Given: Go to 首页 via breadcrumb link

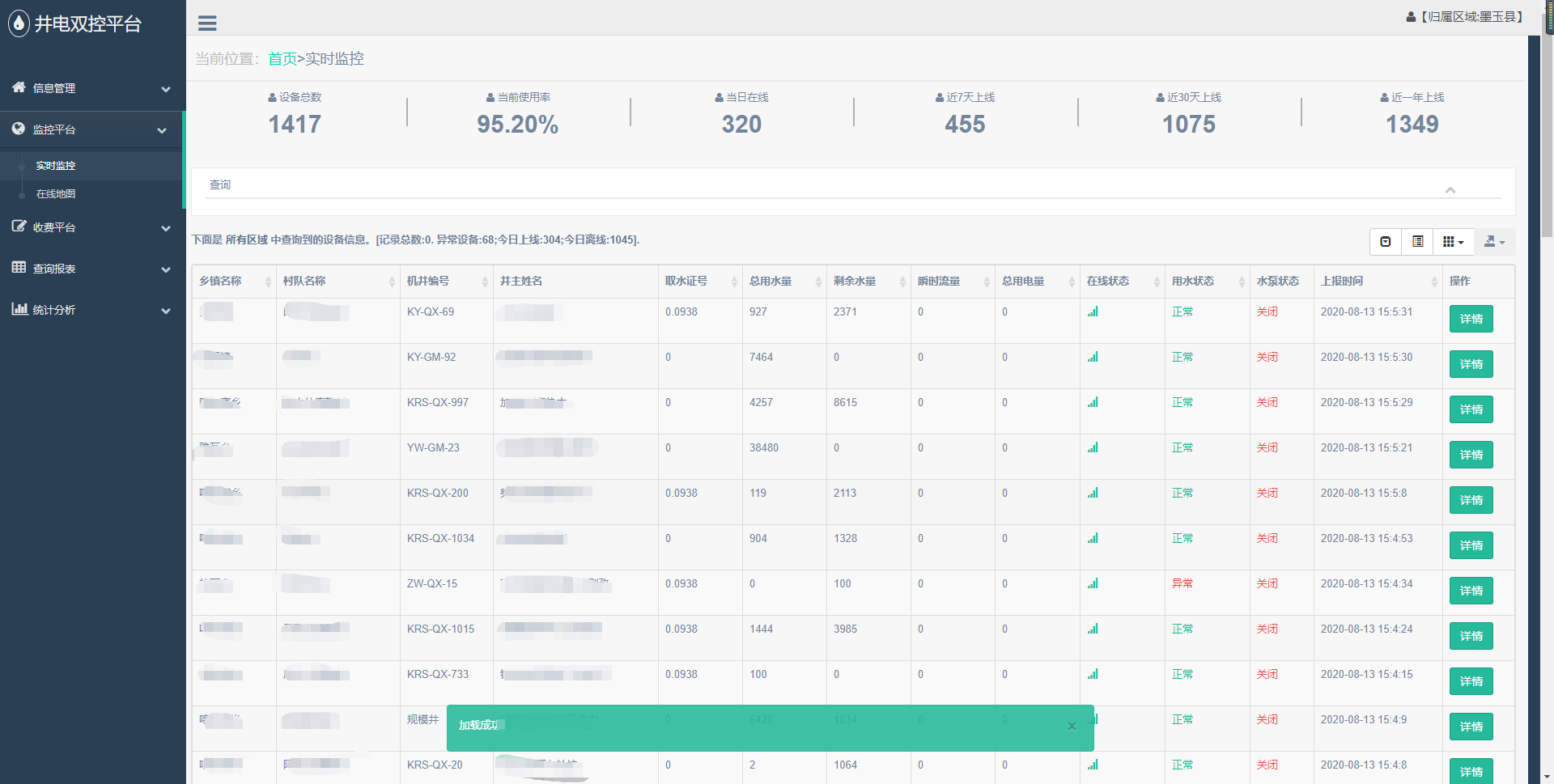Looking at the screenshot, I should (x=282, y=59).
